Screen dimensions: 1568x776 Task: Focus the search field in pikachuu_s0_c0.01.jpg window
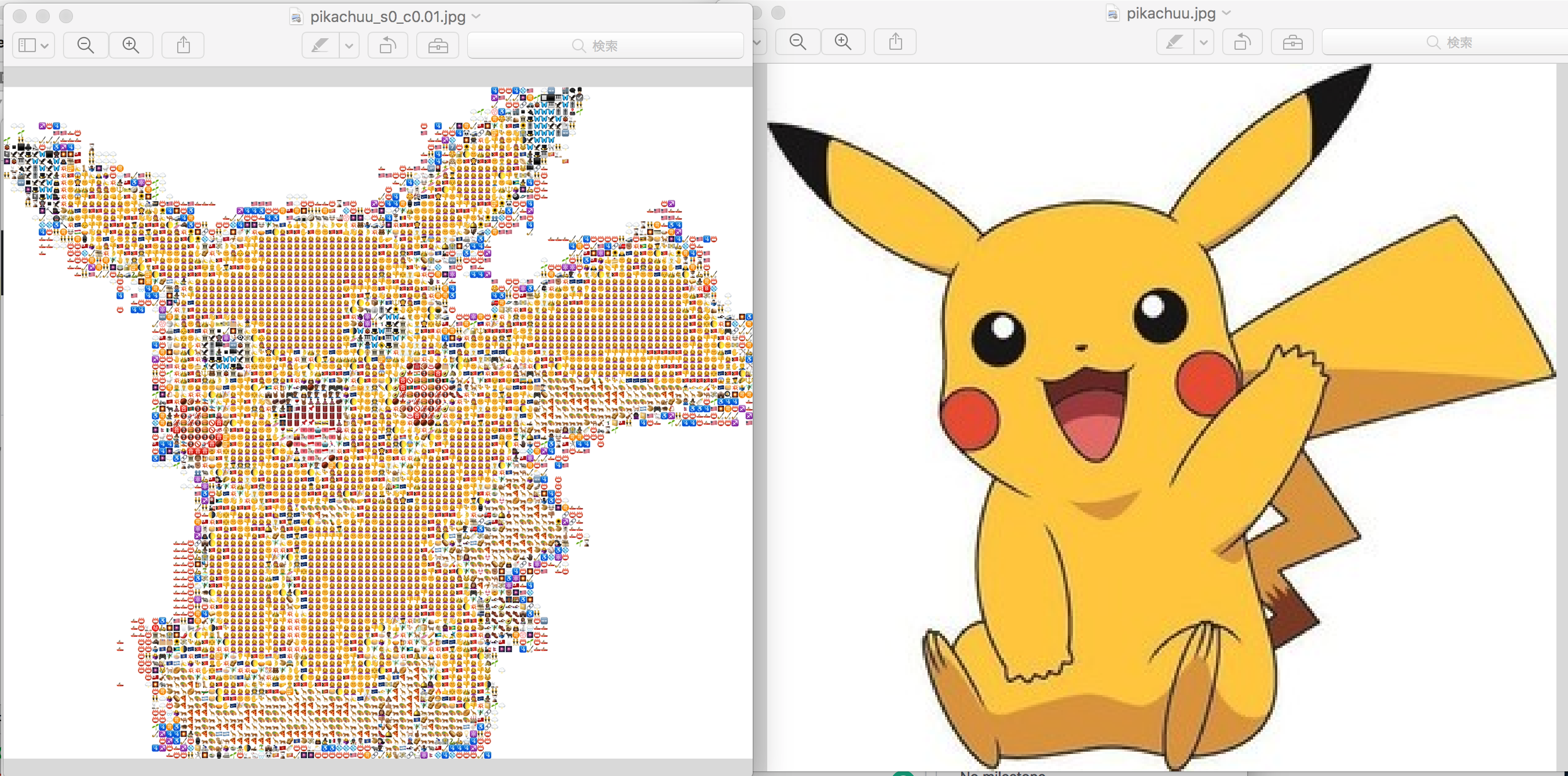tap(606, 45)
